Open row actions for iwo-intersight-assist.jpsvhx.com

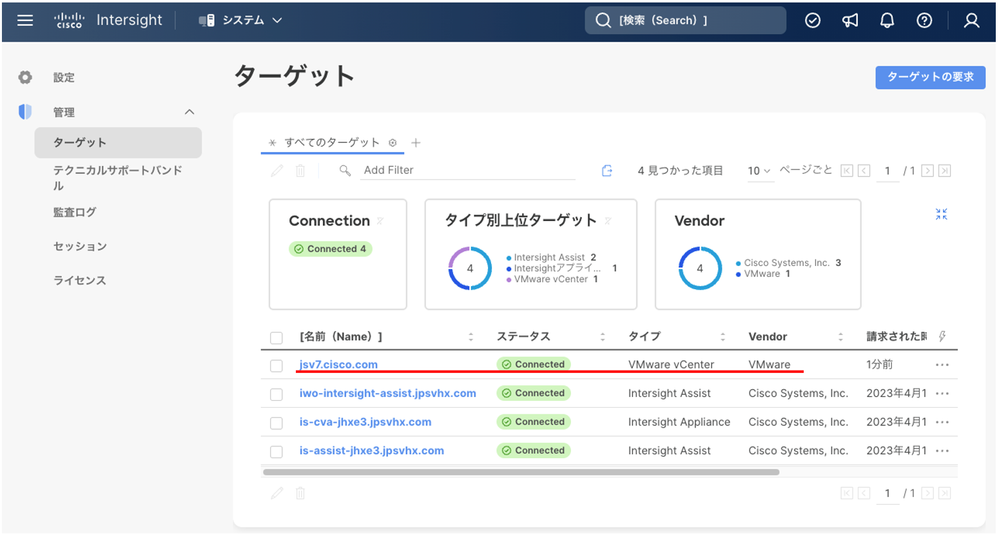click(x=942, y=393)
